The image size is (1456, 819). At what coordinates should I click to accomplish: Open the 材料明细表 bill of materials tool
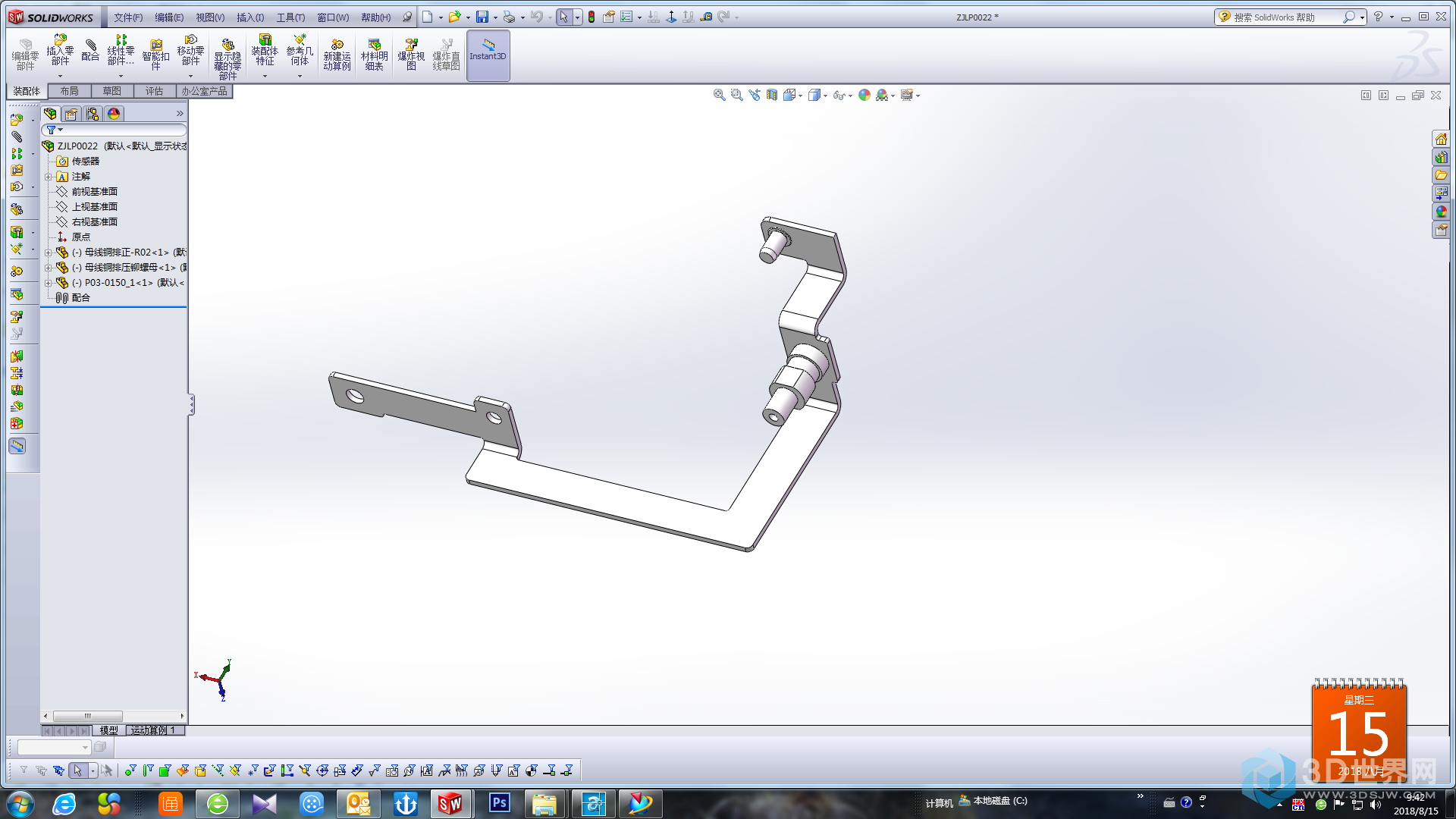tap(374, 55)
